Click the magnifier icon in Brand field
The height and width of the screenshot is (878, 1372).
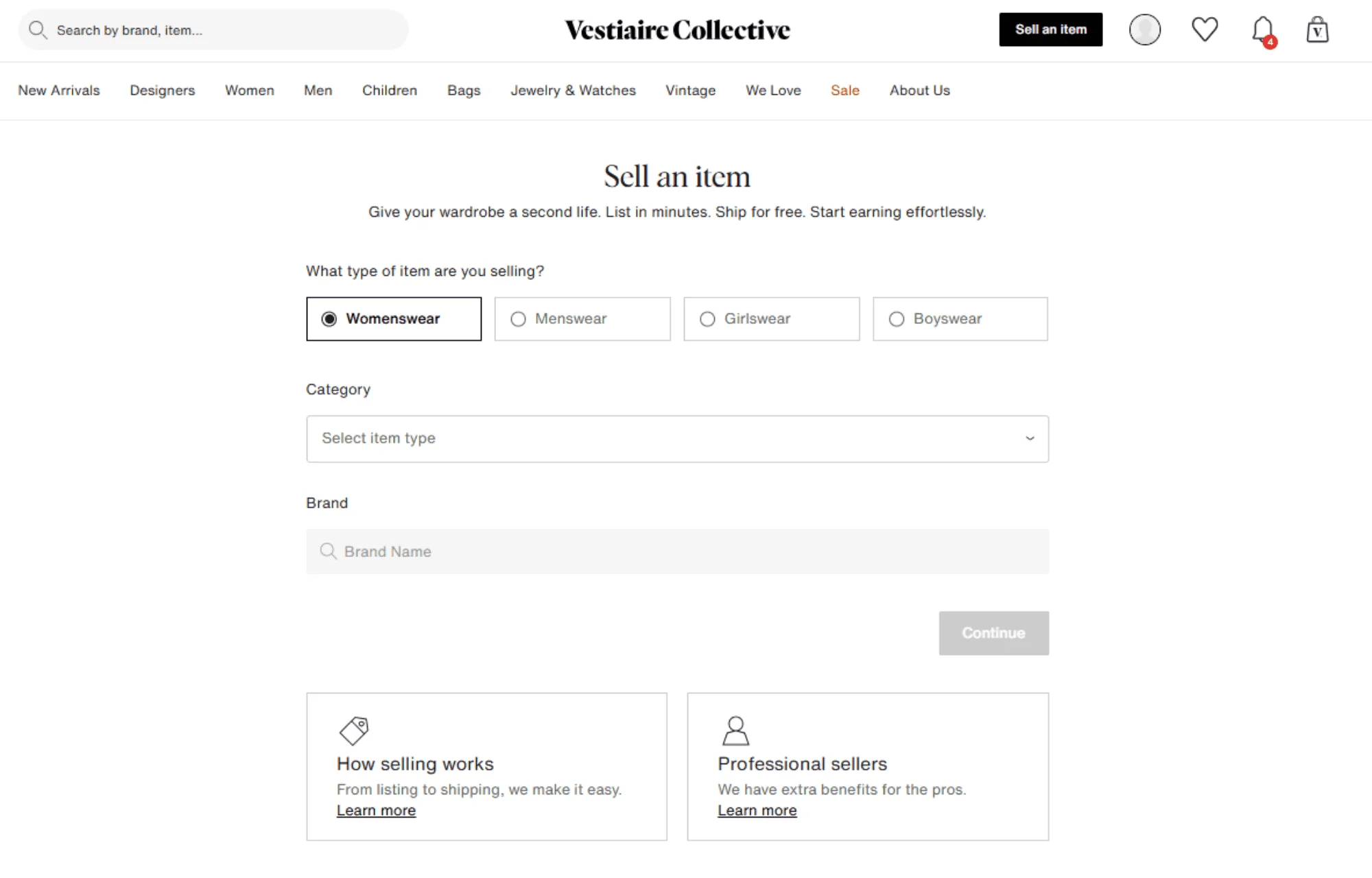(x=328, y=551)
